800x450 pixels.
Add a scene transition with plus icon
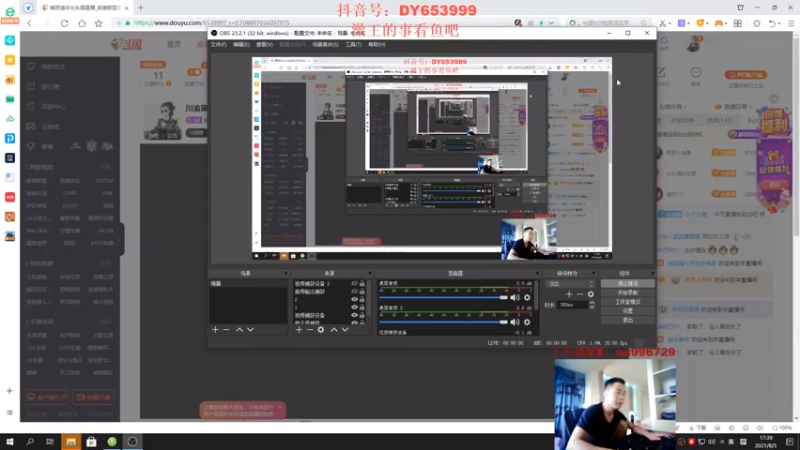tap(569, 294)
